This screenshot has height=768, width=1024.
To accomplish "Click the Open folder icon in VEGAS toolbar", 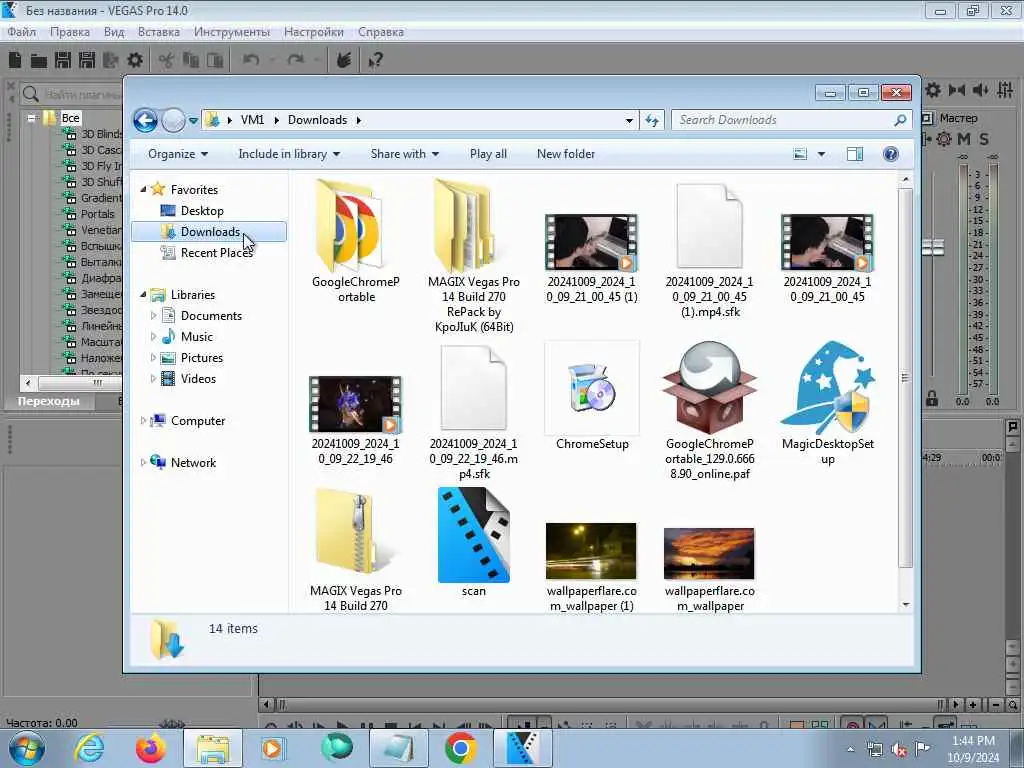I will (x=39, y=61).
